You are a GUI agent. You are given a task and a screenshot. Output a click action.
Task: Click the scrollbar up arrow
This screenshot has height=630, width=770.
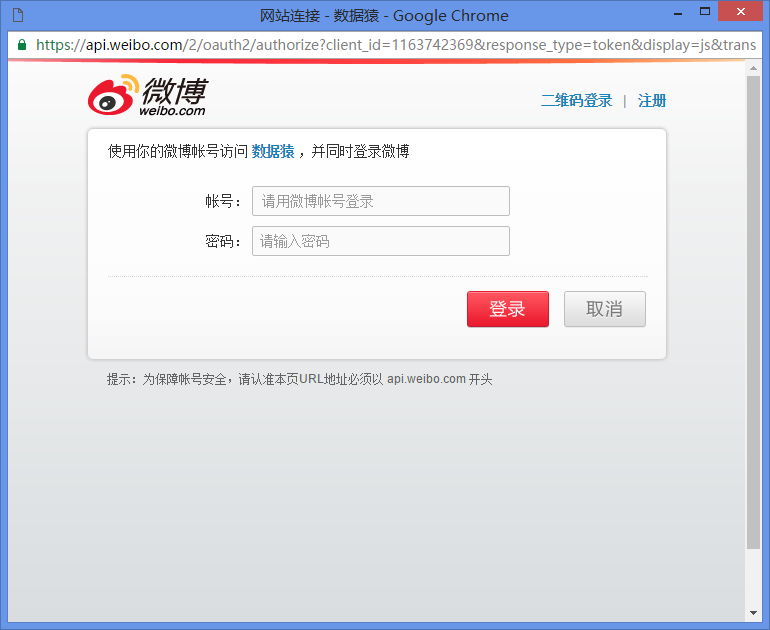pos(753,68)
